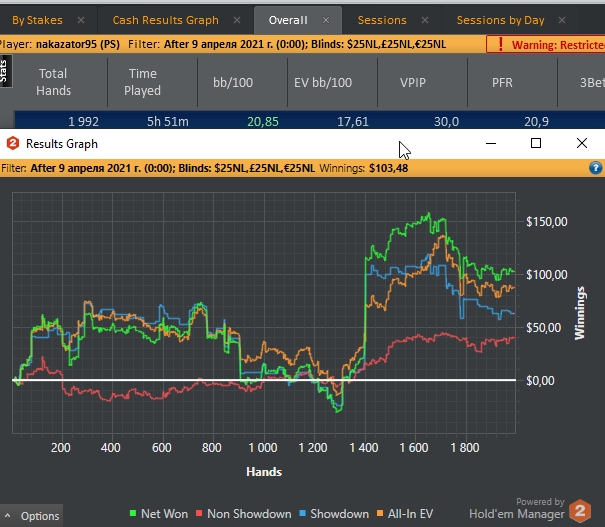Image resolution: width=605 pixels, height=527 pixels.
Task: Sort by VPIP column header
Action: pos(412,82)
